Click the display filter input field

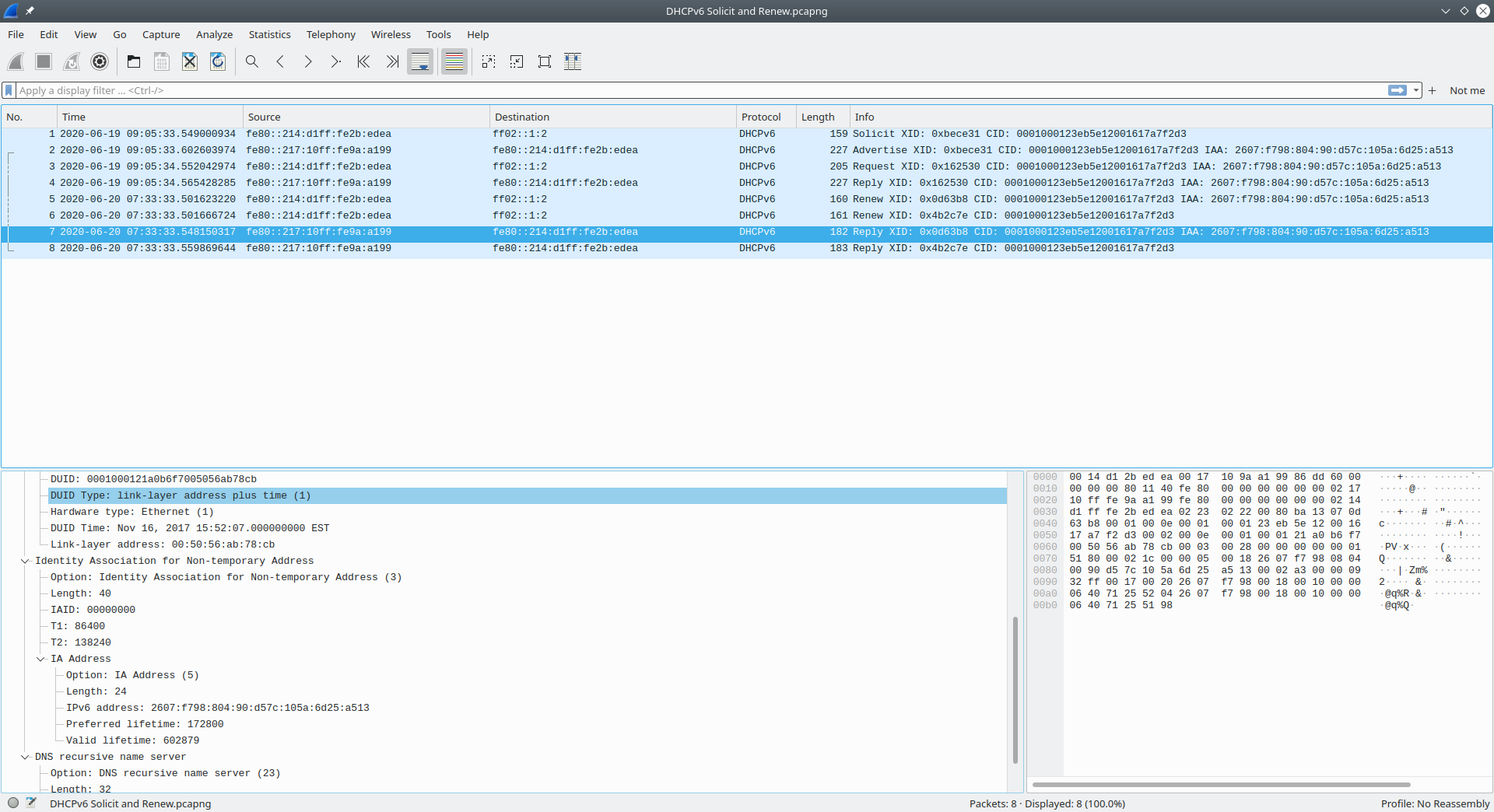click(x=700, y=90)
